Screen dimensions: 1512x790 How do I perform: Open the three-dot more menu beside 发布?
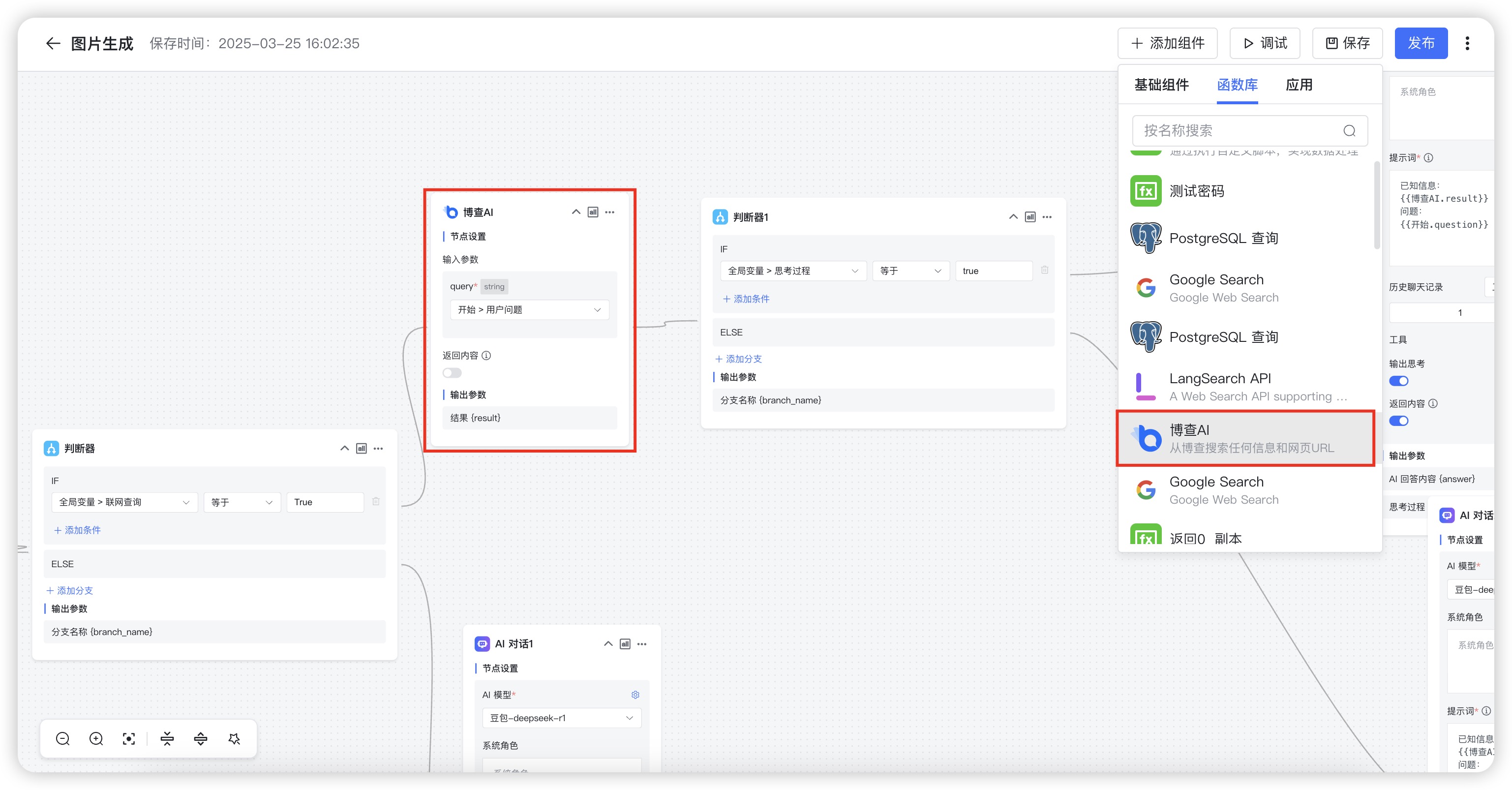[x=1467, y=43]
